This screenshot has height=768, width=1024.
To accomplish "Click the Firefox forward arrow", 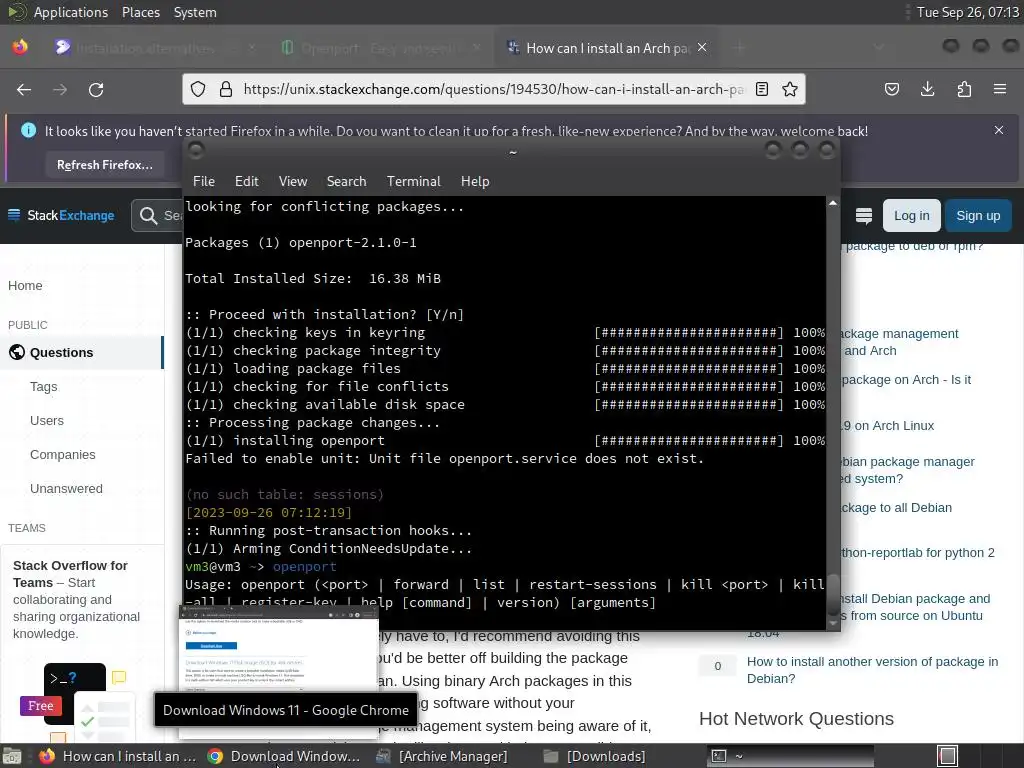I will click(x=60, y=89).
